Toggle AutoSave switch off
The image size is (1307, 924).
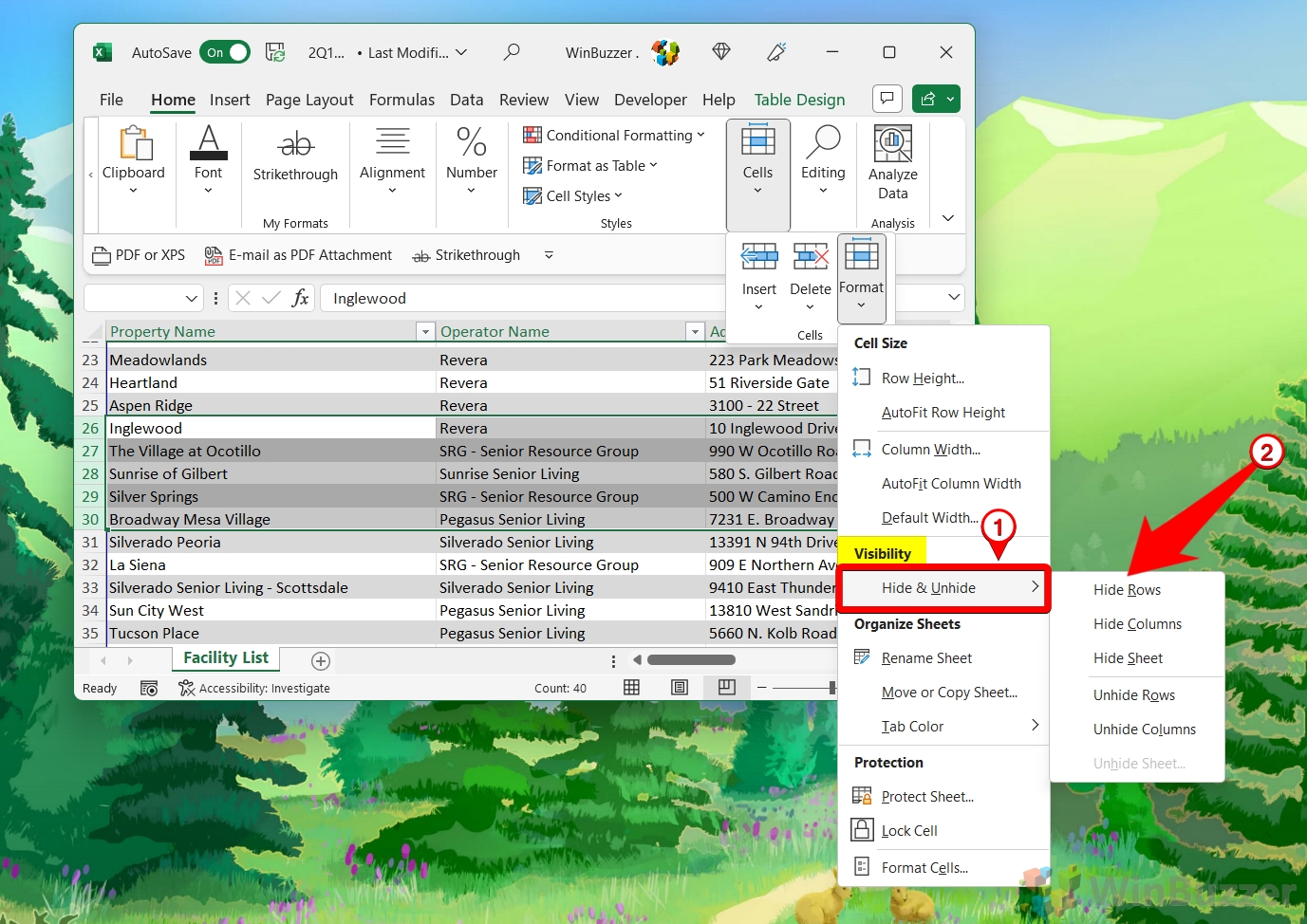226,52
